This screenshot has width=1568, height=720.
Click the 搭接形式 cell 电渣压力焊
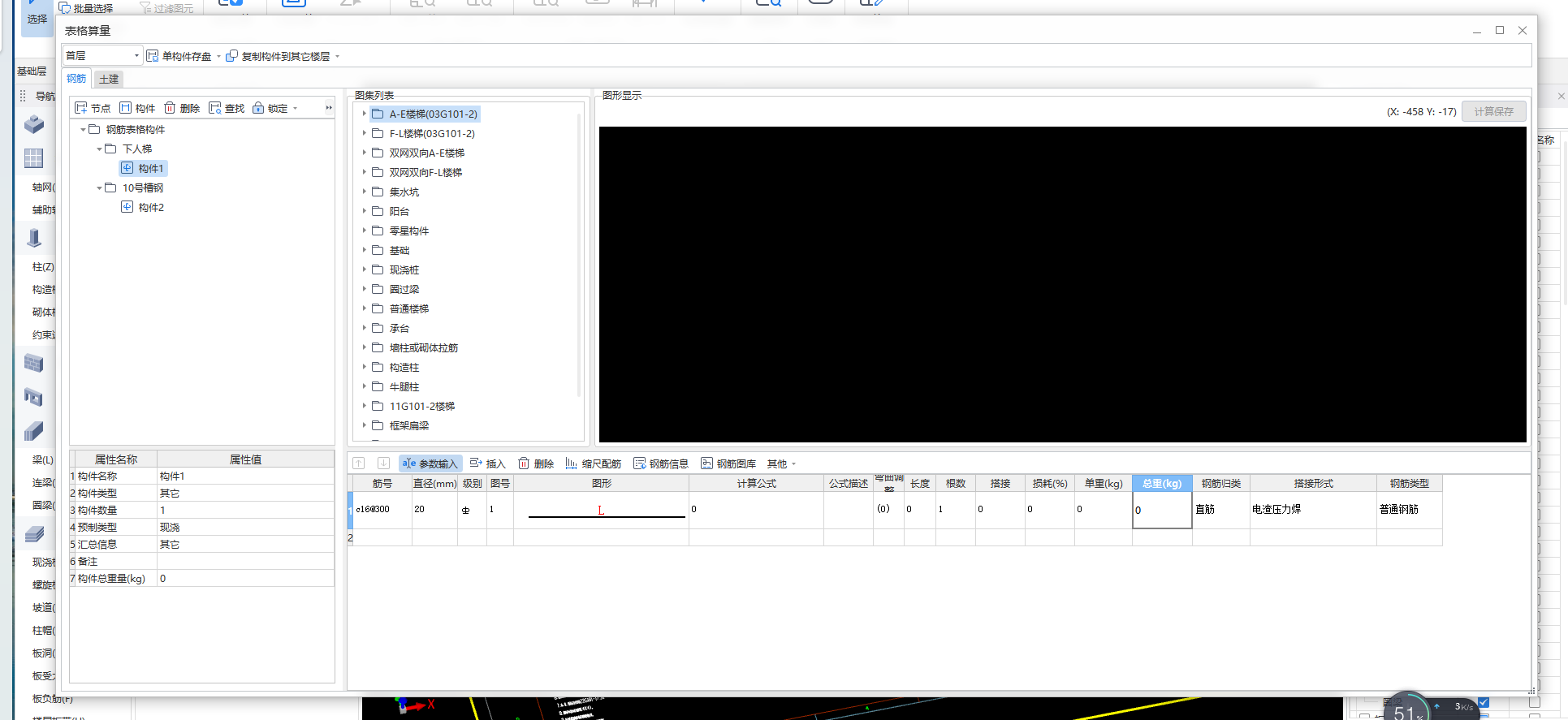coord(1313,510)
